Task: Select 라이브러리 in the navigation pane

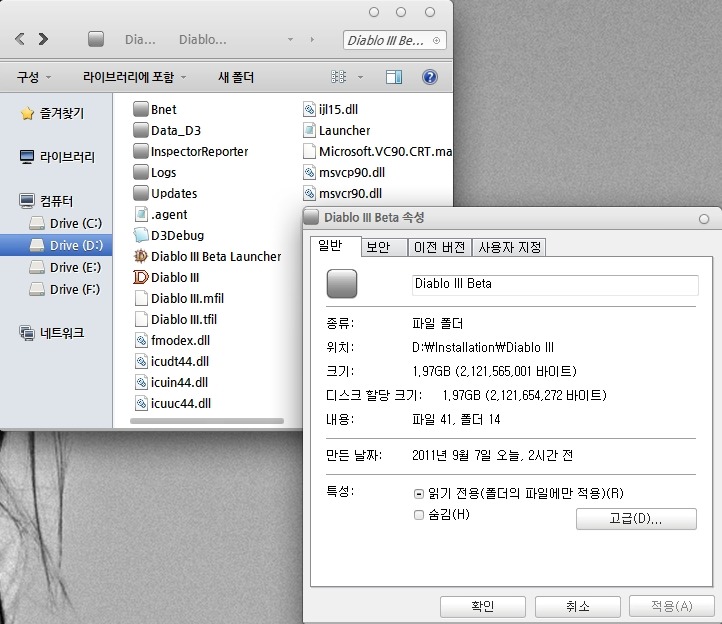Action: (x=57, y=157)
